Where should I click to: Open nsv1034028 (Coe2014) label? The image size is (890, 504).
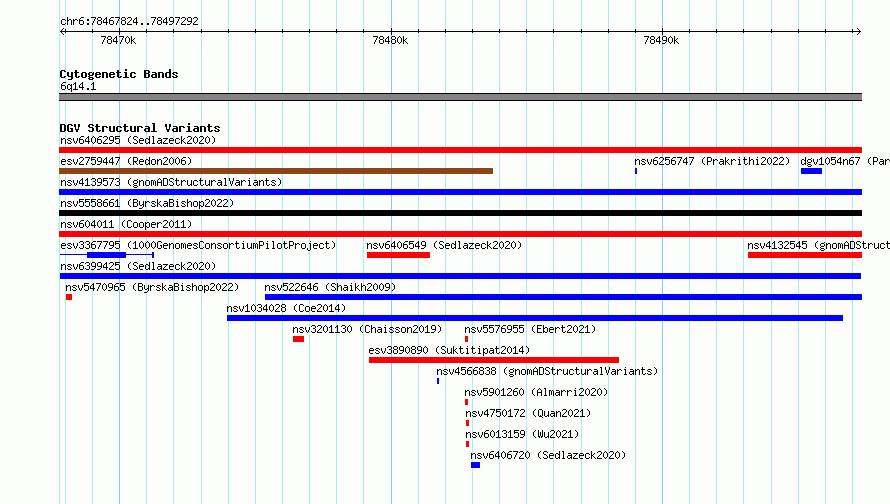[x=286, y=308]
